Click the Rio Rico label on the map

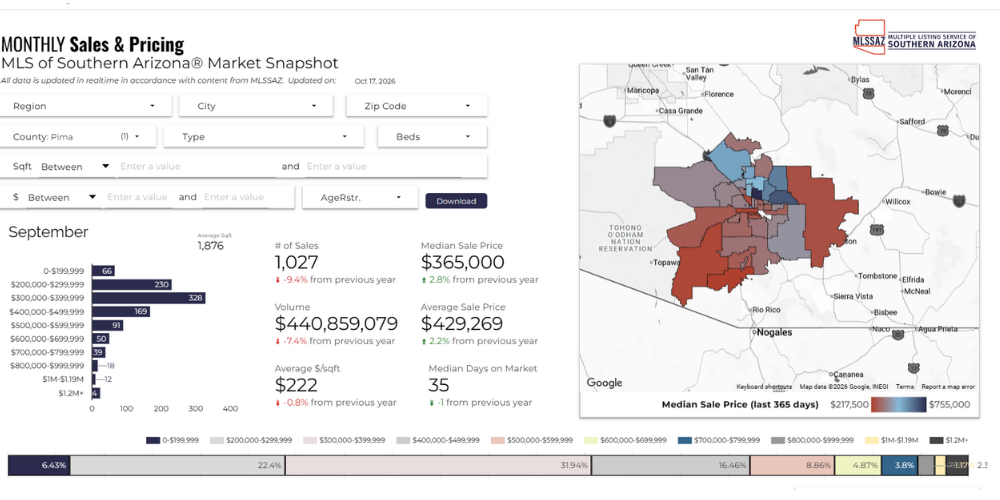click(x=767, y=309)
